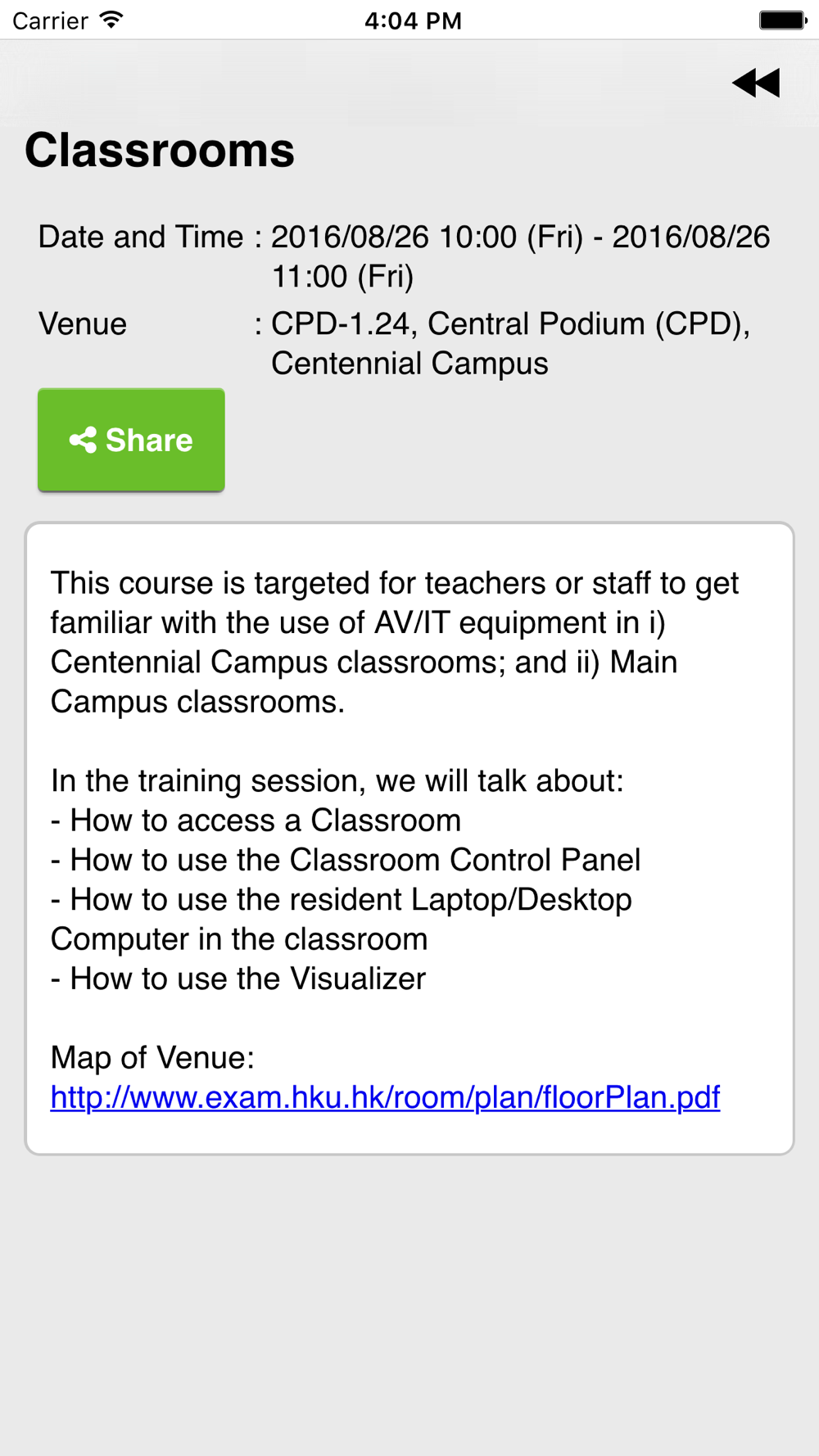Tap the Venue label
This screenshot has height=1456, width=819.
click(x=83, y=324)
